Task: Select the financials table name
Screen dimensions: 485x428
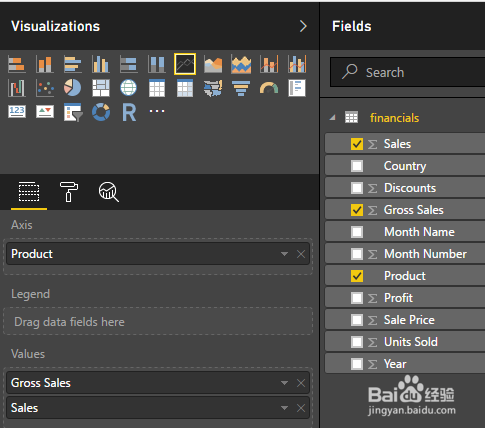Action: click(x=394, y=118)
